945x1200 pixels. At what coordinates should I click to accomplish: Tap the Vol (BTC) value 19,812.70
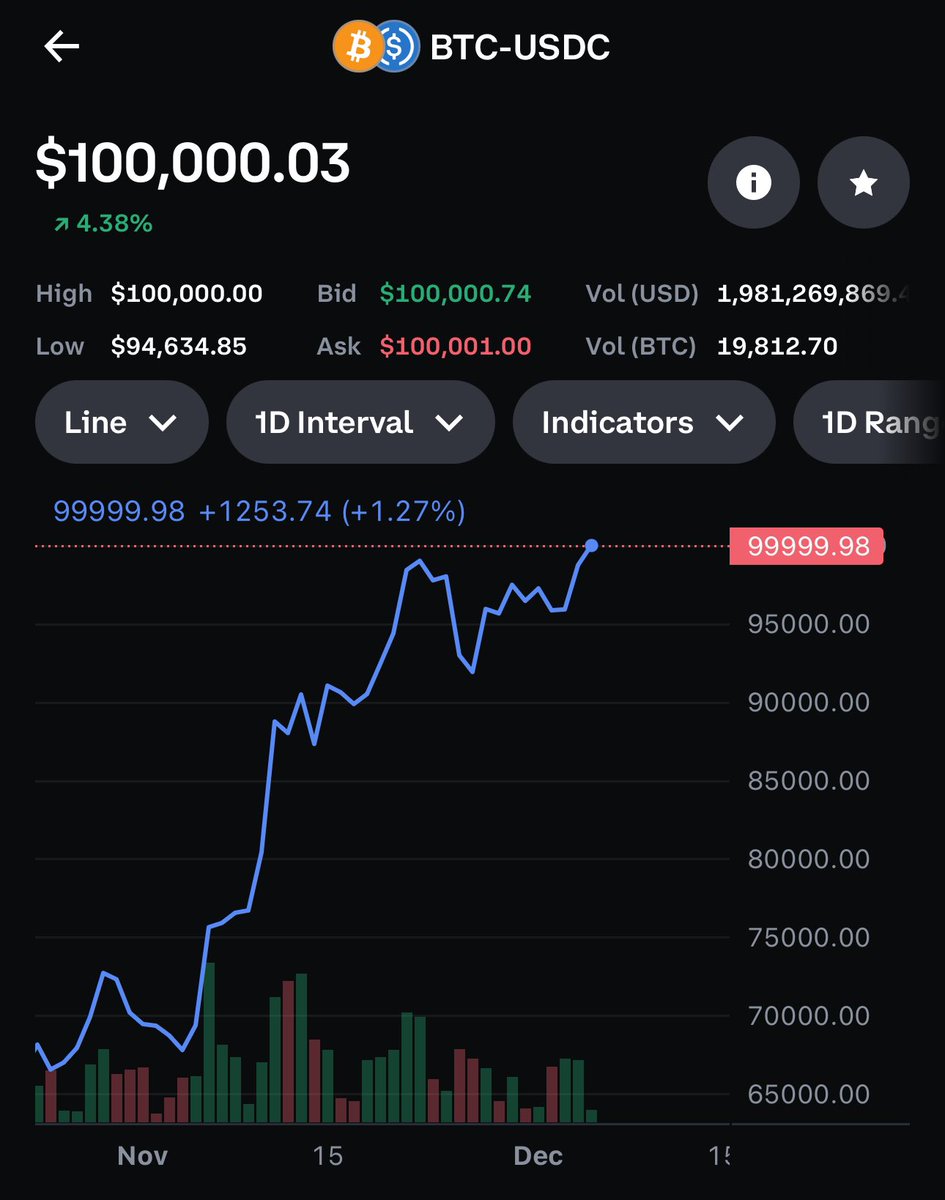point(777,347)
